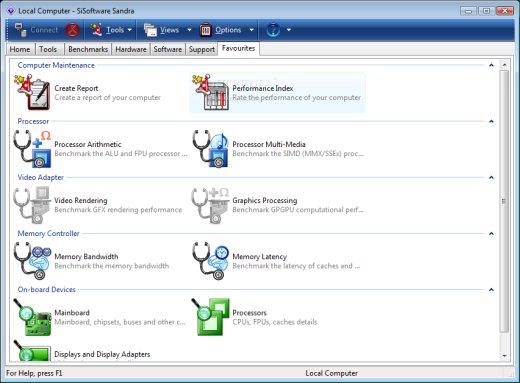Screen dimensions: 520x383
Task: Click the Connect toolbar icon
Action: tap(21, 30)
